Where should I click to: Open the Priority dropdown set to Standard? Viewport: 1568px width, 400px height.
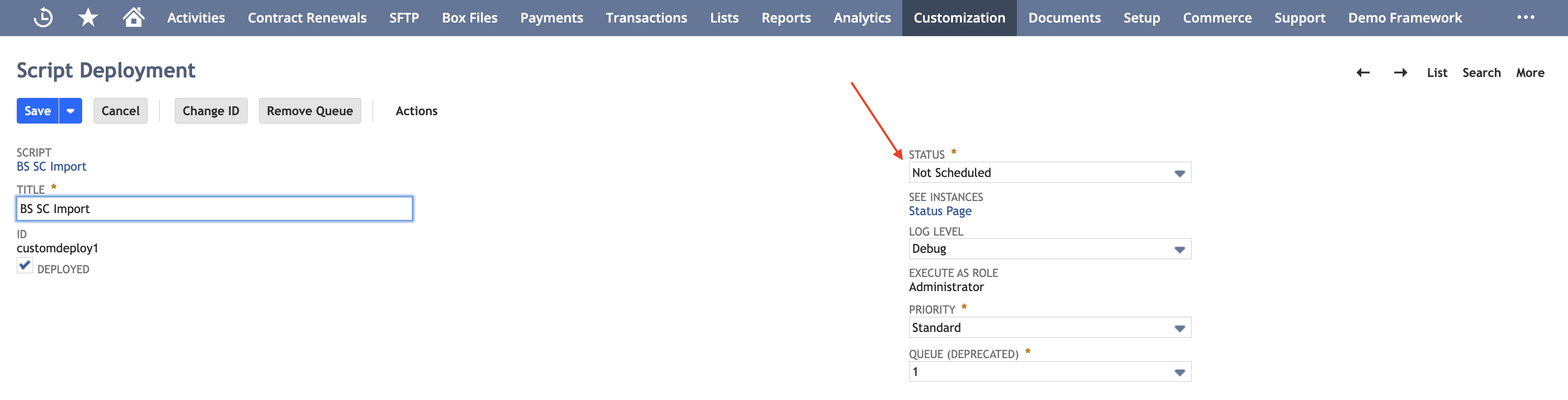point(1049,328)
